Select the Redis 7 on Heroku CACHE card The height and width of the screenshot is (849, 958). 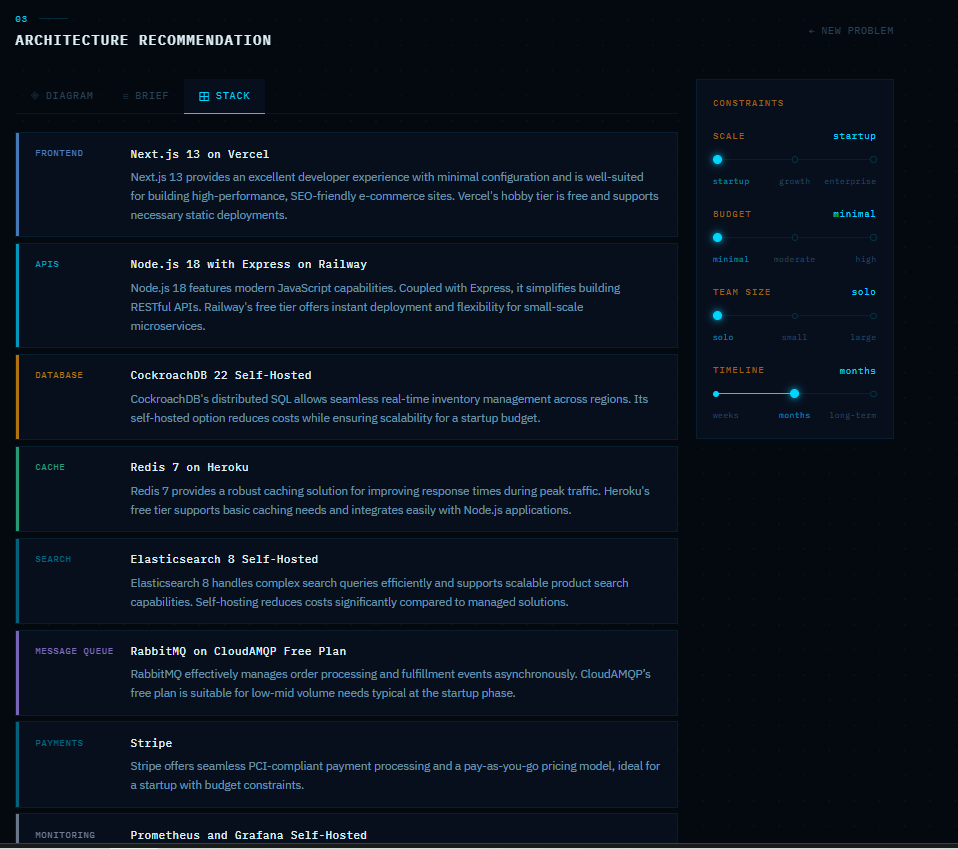tap(345, 489)
